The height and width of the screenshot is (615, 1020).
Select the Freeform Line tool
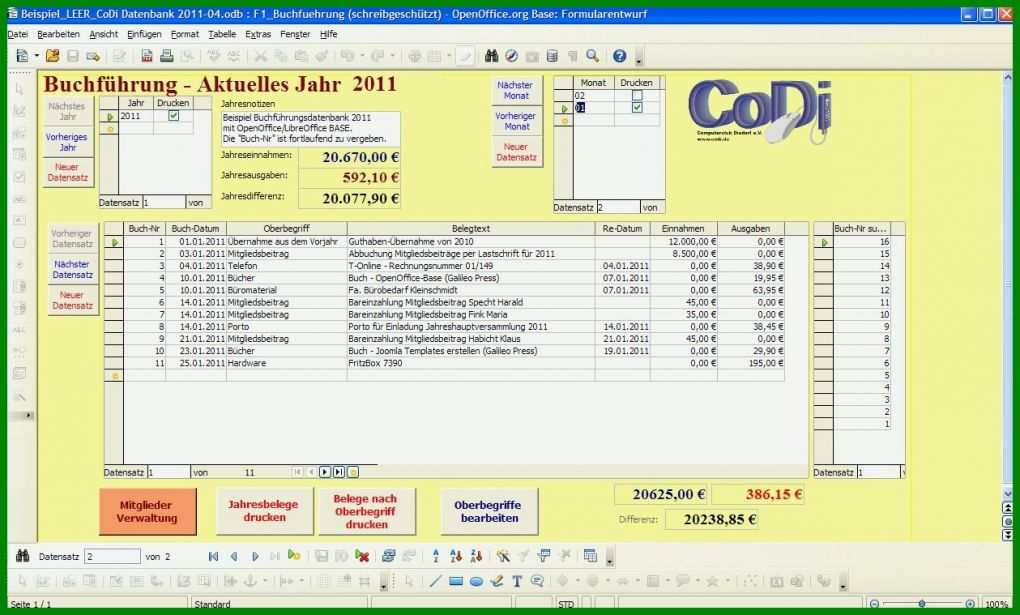[x=497, y=581]
